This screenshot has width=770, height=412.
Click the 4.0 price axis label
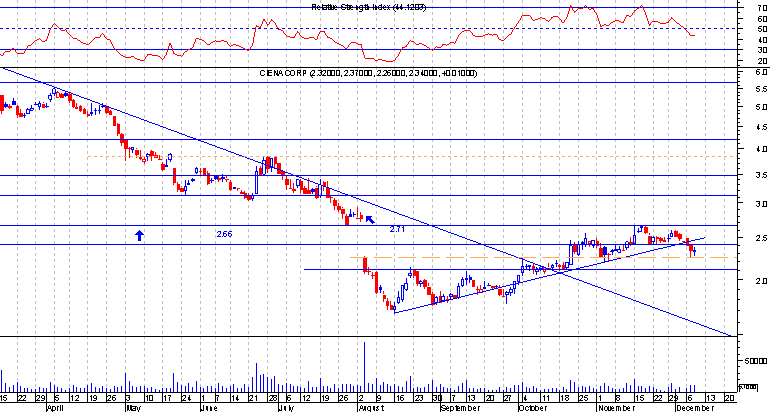[761, 149]
